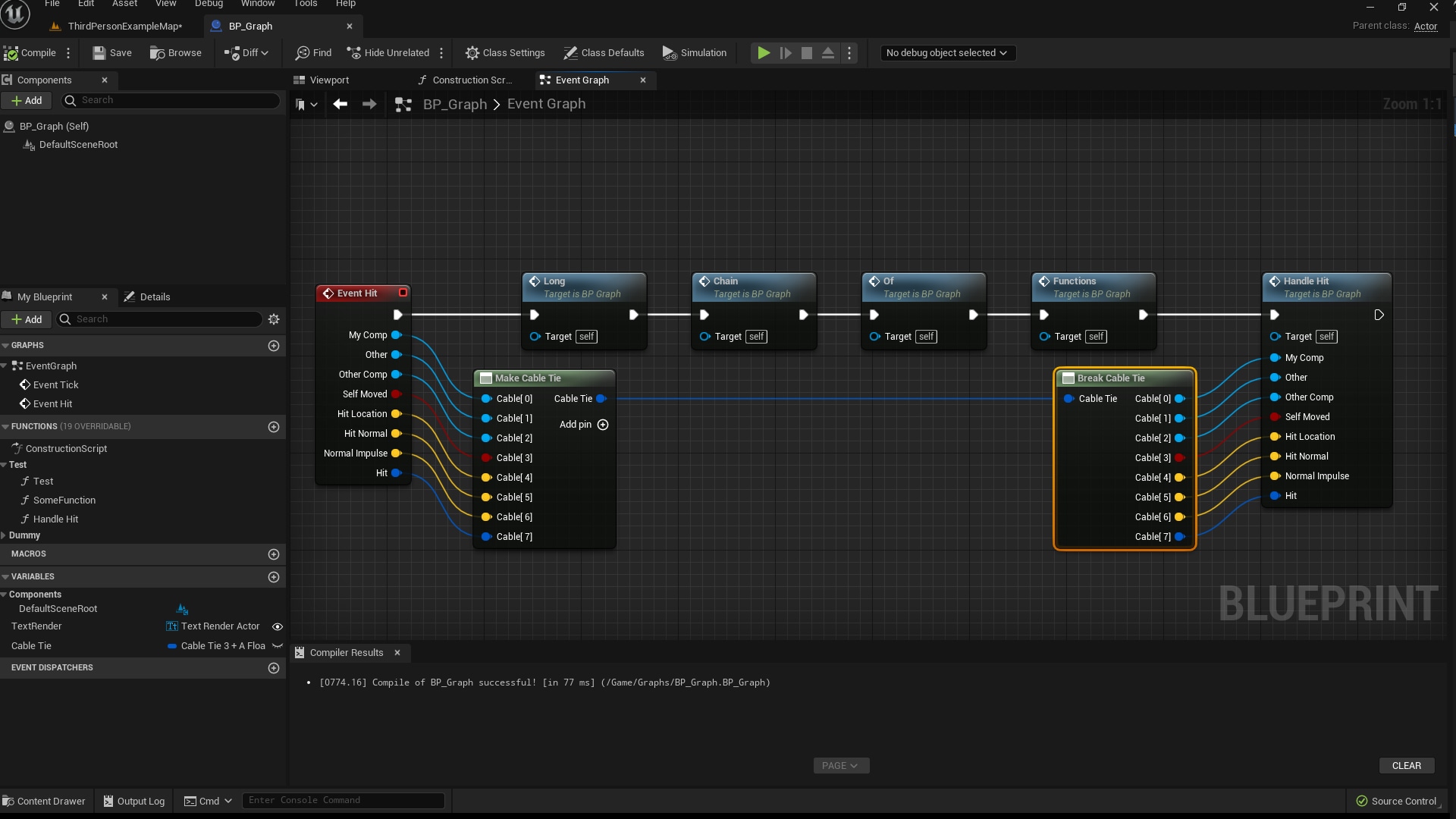1456x819 pixels.
Task: Toggle TextRender visibility in Variables
Action: click(277, 626)
